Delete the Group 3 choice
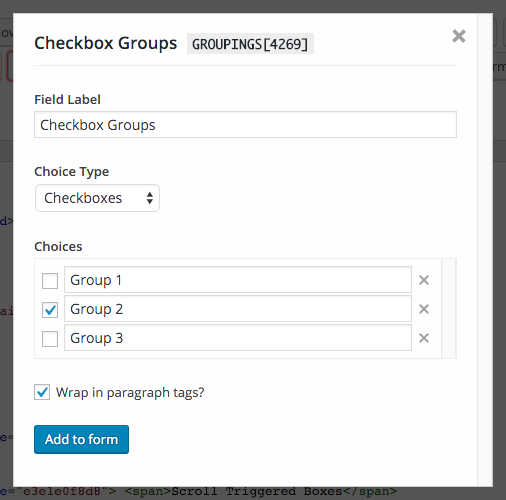The width and height of the screenshot is (506, 500). tap(424, 338)
